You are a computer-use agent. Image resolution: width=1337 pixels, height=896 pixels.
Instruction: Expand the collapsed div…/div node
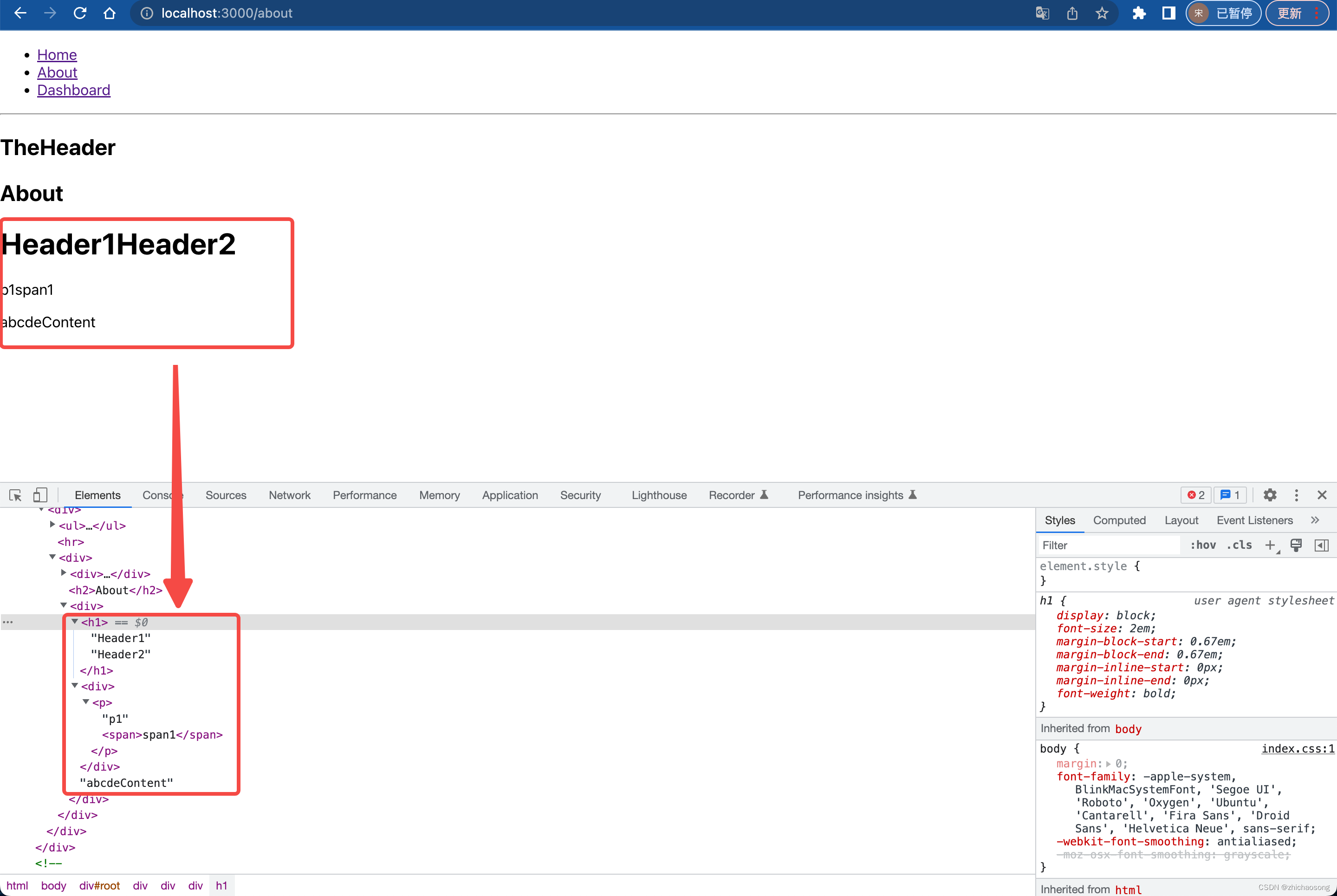coord(64,572)
